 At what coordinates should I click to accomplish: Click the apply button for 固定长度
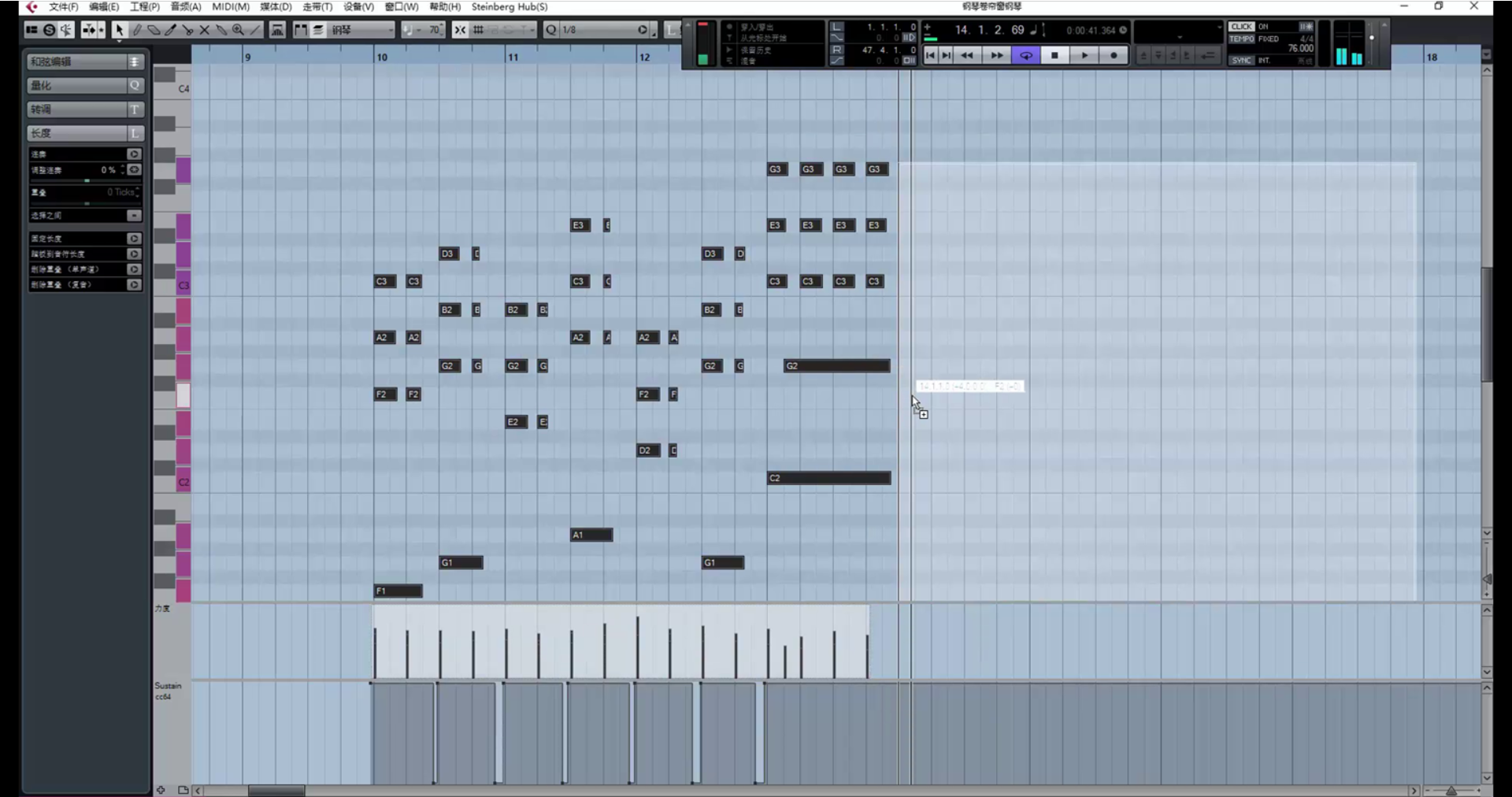(134, 239)
